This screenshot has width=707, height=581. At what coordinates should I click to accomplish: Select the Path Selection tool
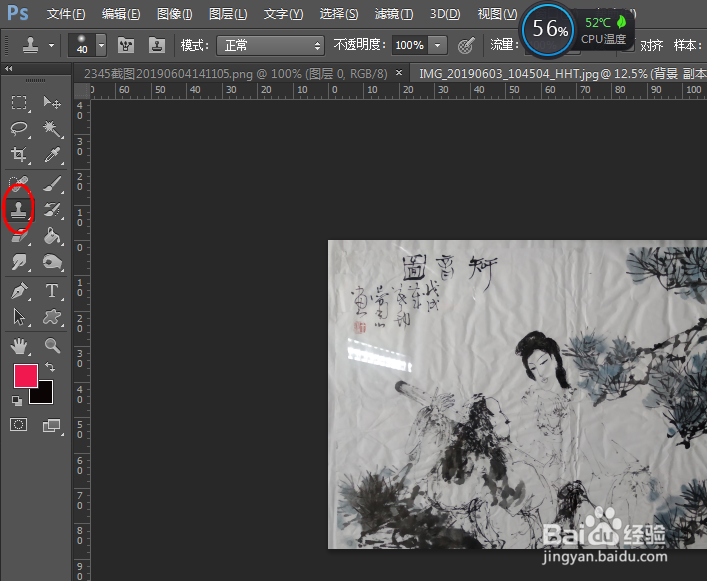click(19, 317)
